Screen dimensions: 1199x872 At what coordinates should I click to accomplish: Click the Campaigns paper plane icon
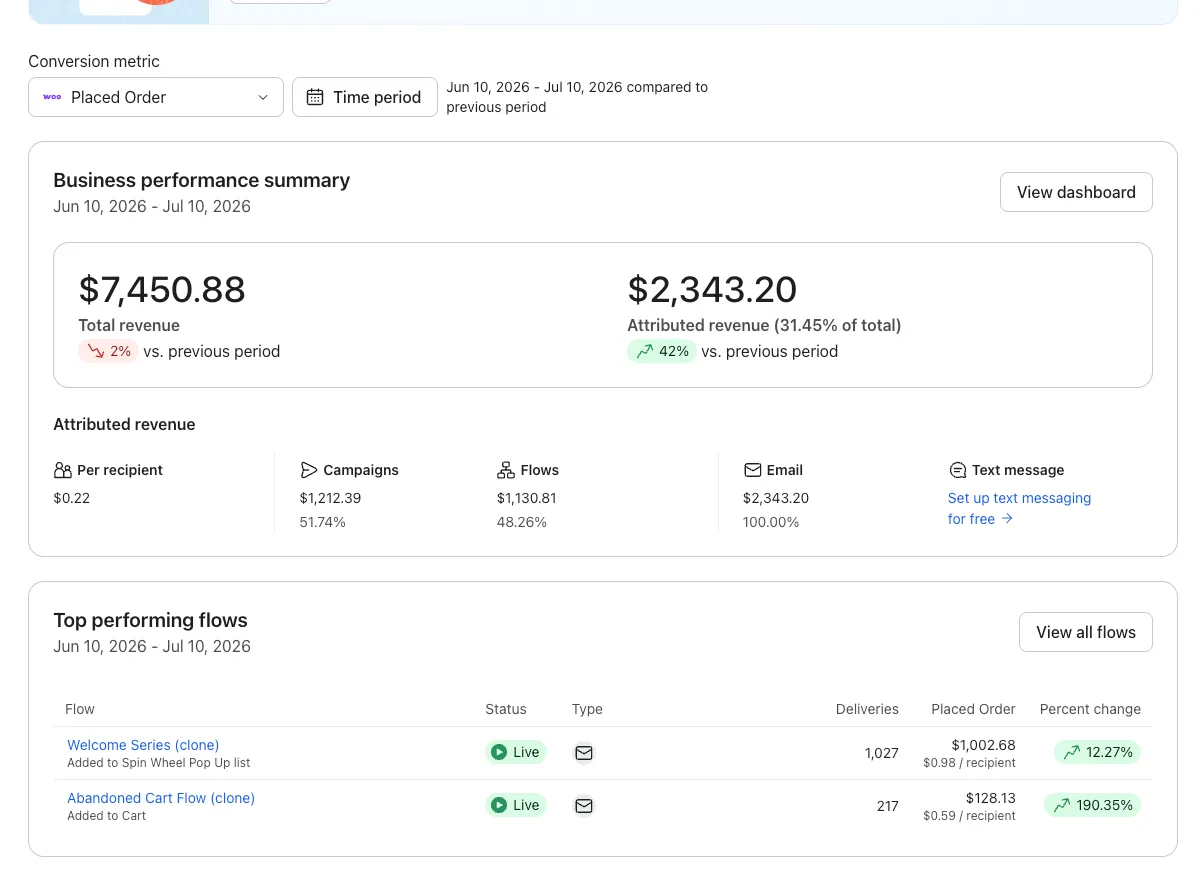tap(309, 470)
